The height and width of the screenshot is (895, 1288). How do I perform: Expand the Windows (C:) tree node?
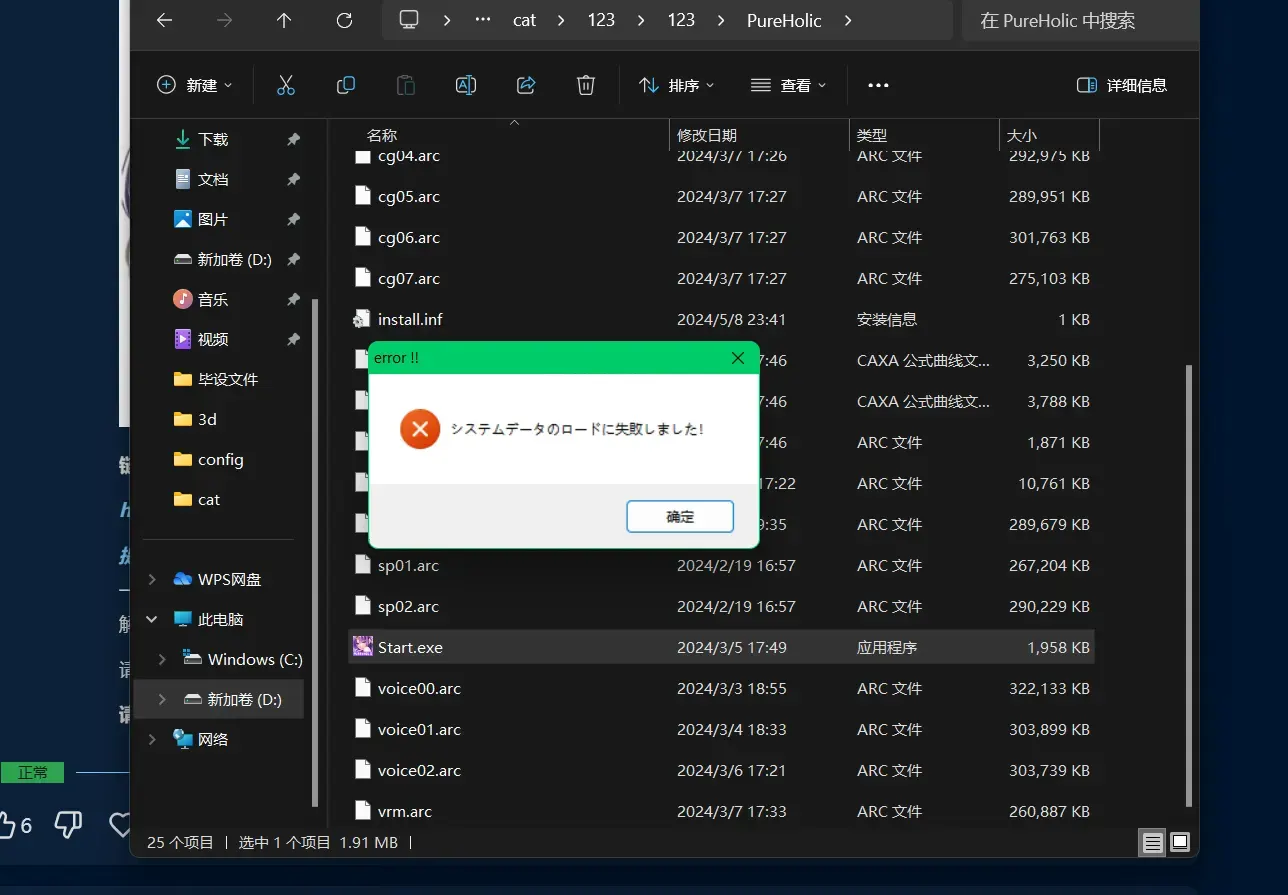click(x=162, y=659)
